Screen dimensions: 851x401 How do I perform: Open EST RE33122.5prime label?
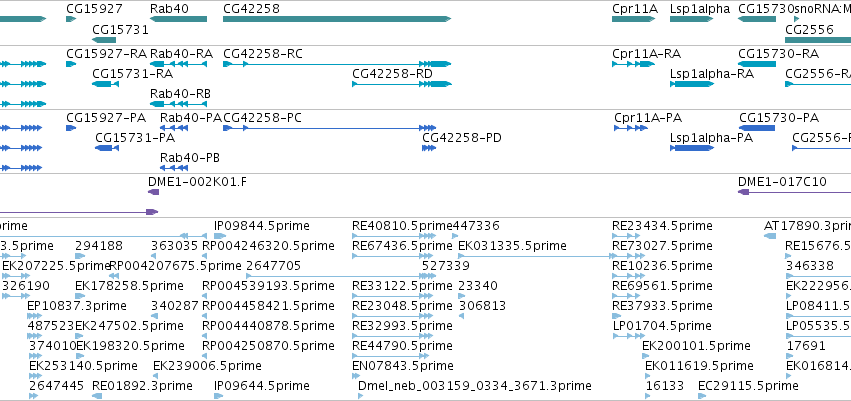[x=402, y=286]
